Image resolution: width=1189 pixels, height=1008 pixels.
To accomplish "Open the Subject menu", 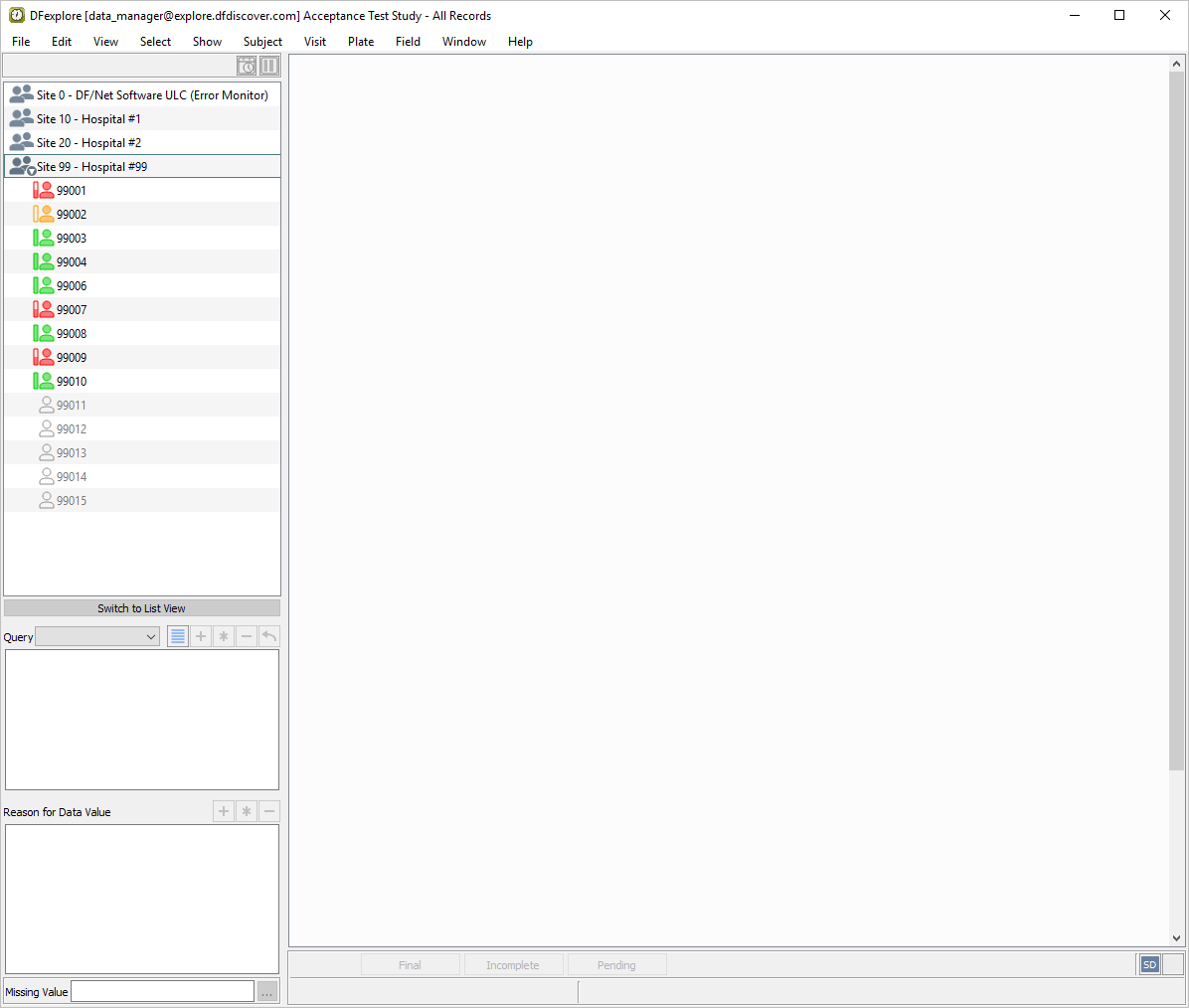I will point(262,42).
